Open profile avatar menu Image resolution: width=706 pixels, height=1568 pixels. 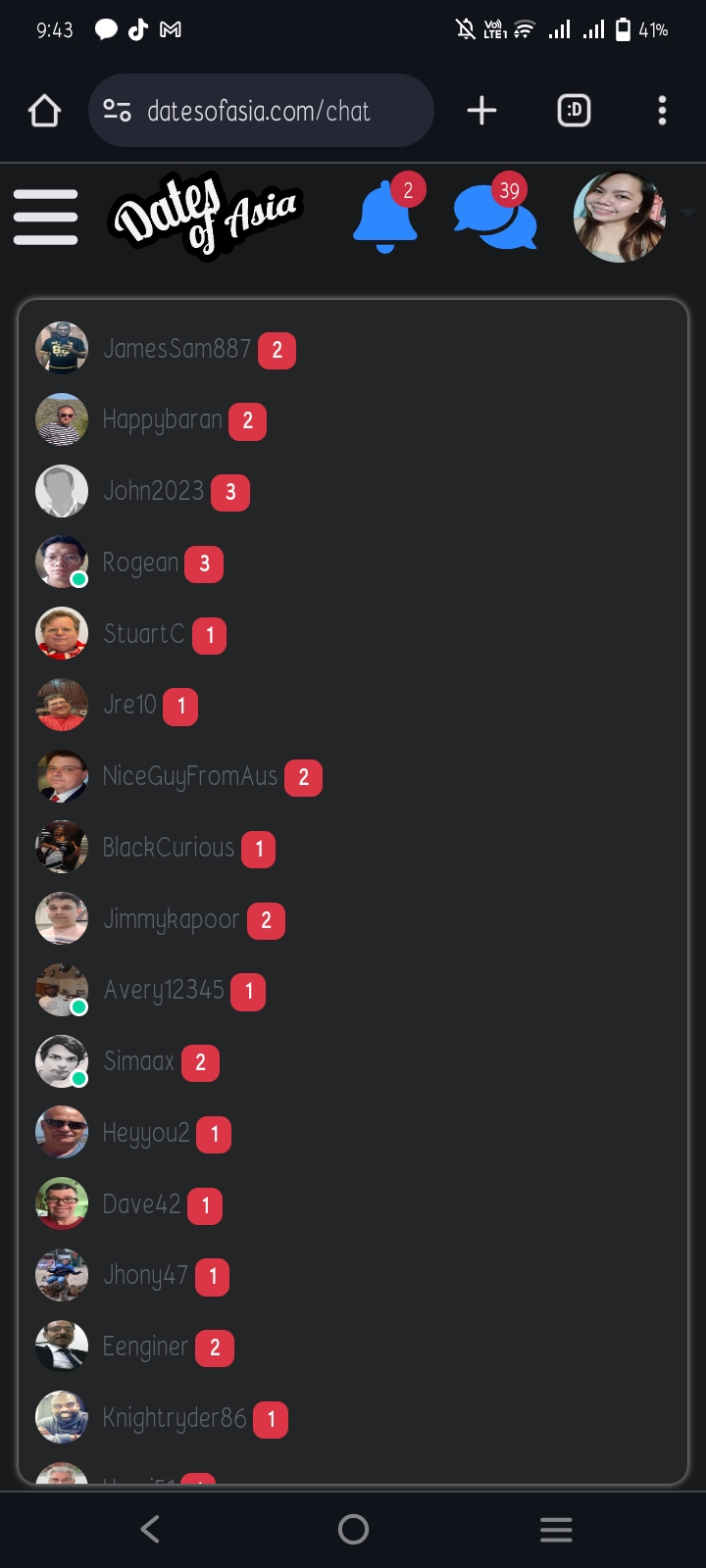click(x=620, y=218)
